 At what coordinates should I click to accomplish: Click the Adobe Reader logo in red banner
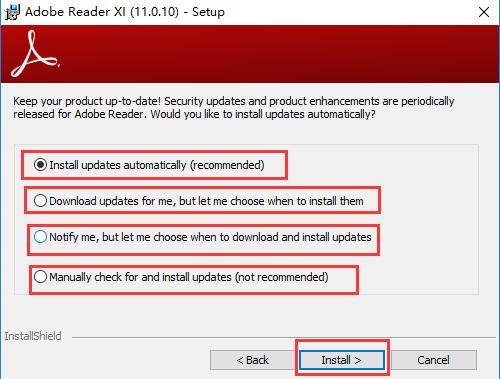tap(35, 54)
